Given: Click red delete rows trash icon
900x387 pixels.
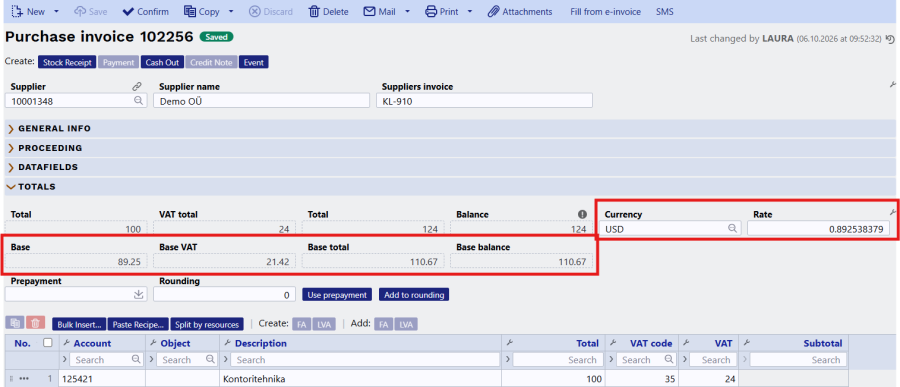Looking at the screenshot, I should tap(36, 323).
